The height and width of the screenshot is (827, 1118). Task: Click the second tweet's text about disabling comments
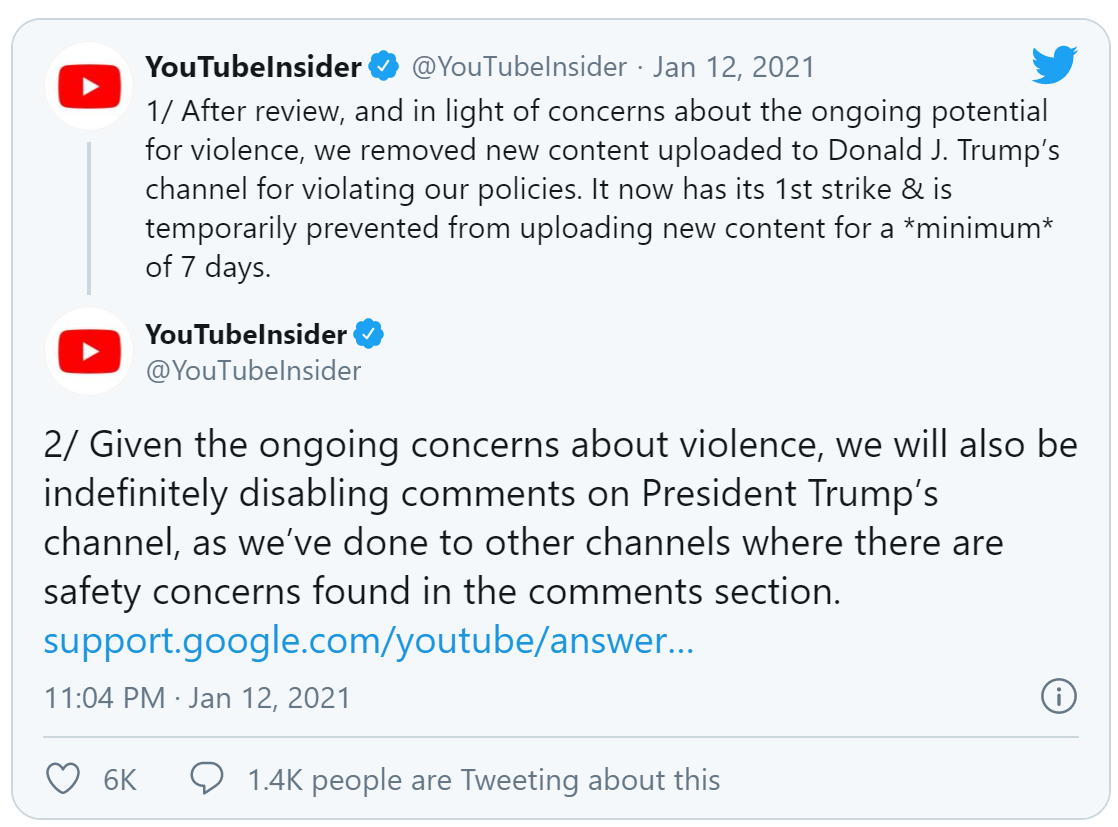click(560, 518)
